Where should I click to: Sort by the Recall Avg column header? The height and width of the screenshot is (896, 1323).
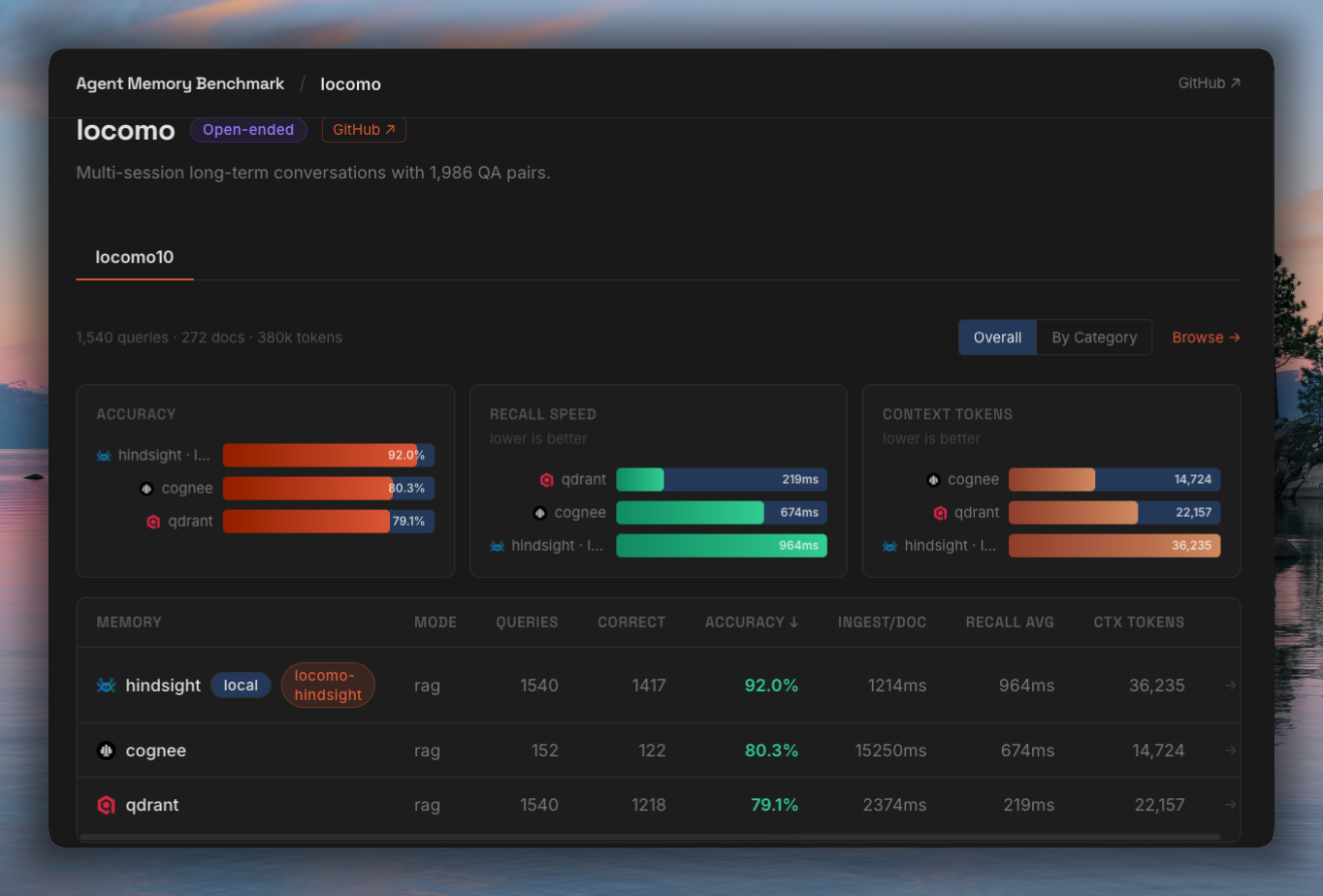pyautogui.click(x=1009, y=623)
